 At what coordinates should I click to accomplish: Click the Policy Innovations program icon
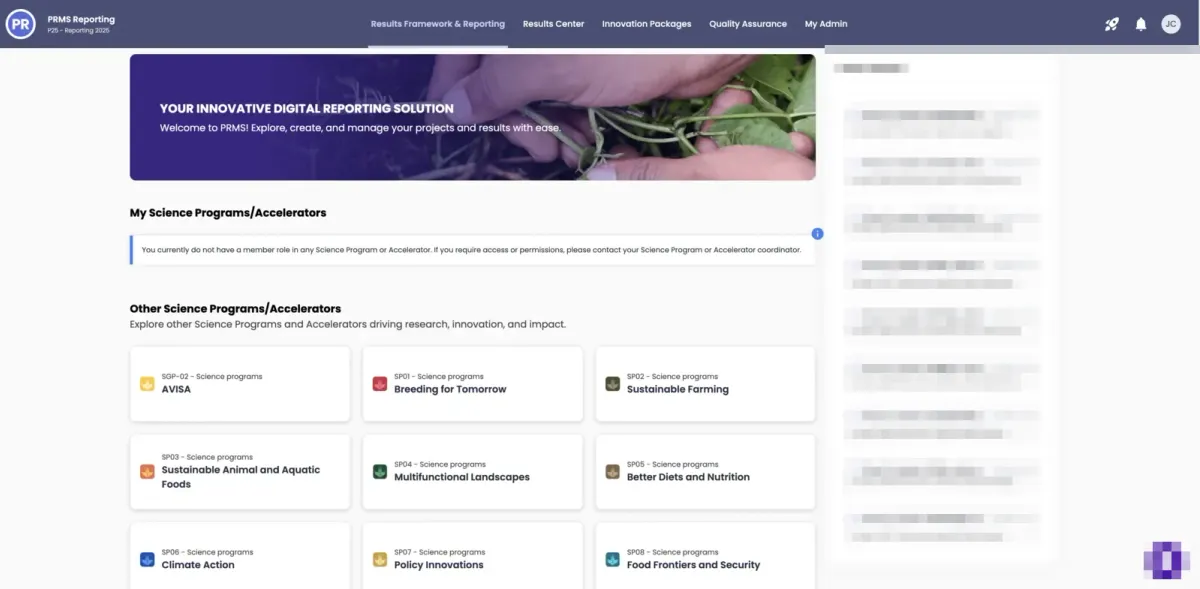point(379,560)
